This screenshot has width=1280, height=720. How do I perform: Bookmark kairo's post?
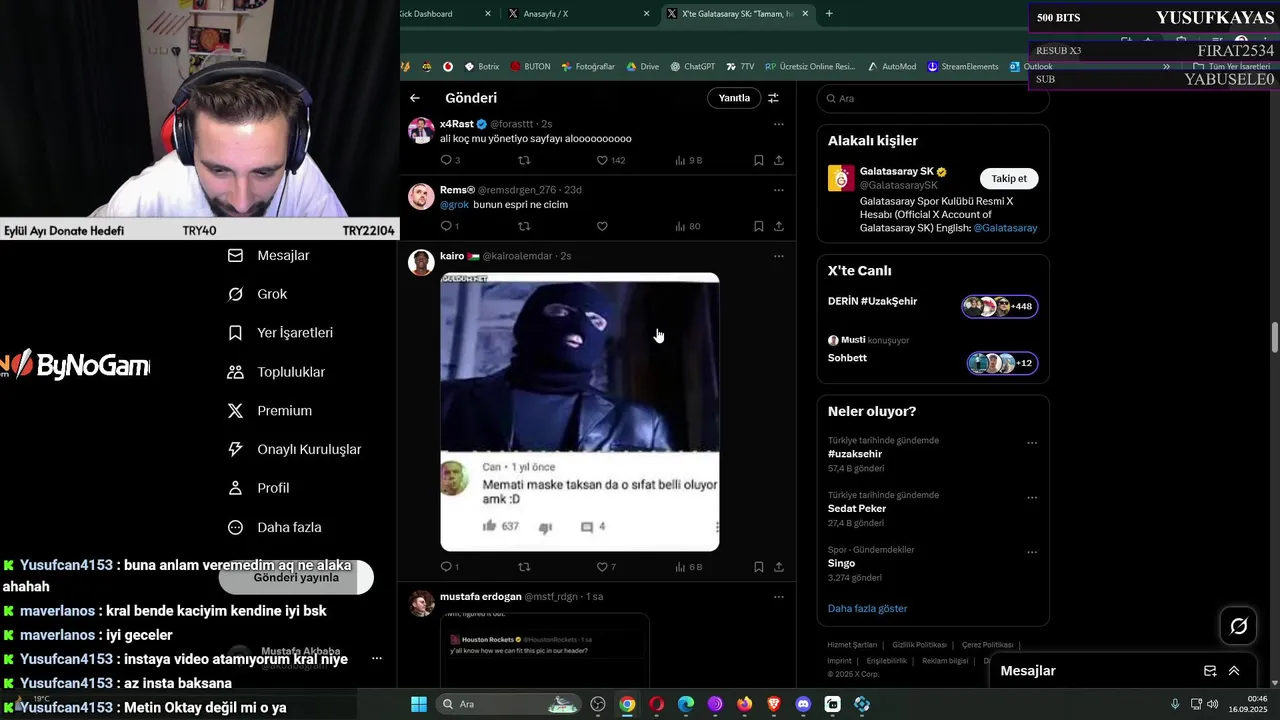pyautogui.click(x=759, y=567)
